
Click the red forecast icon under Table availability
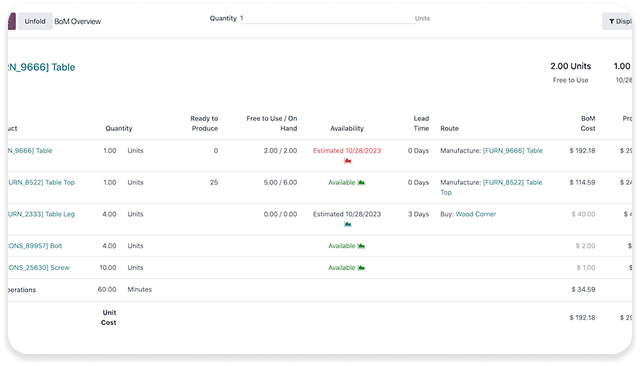point(347,161)
